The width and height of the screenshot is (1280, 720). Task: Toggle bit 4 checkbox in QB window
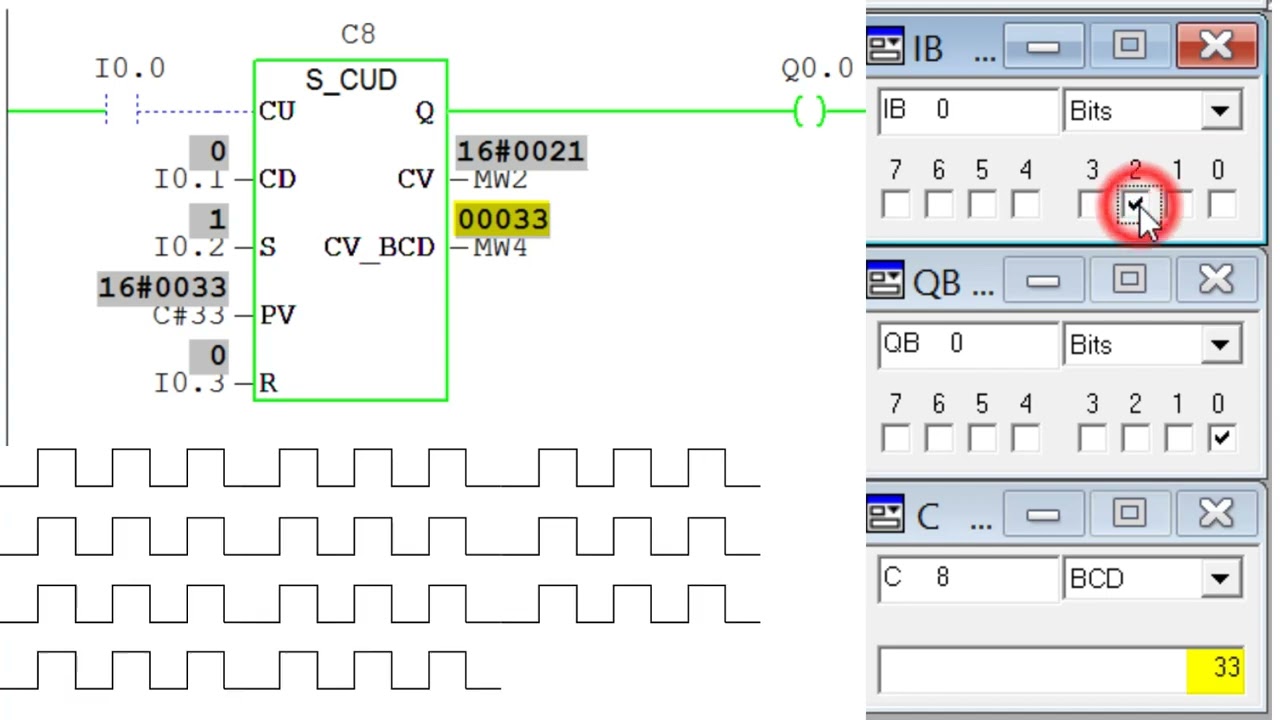click(x=1025, y=438)
